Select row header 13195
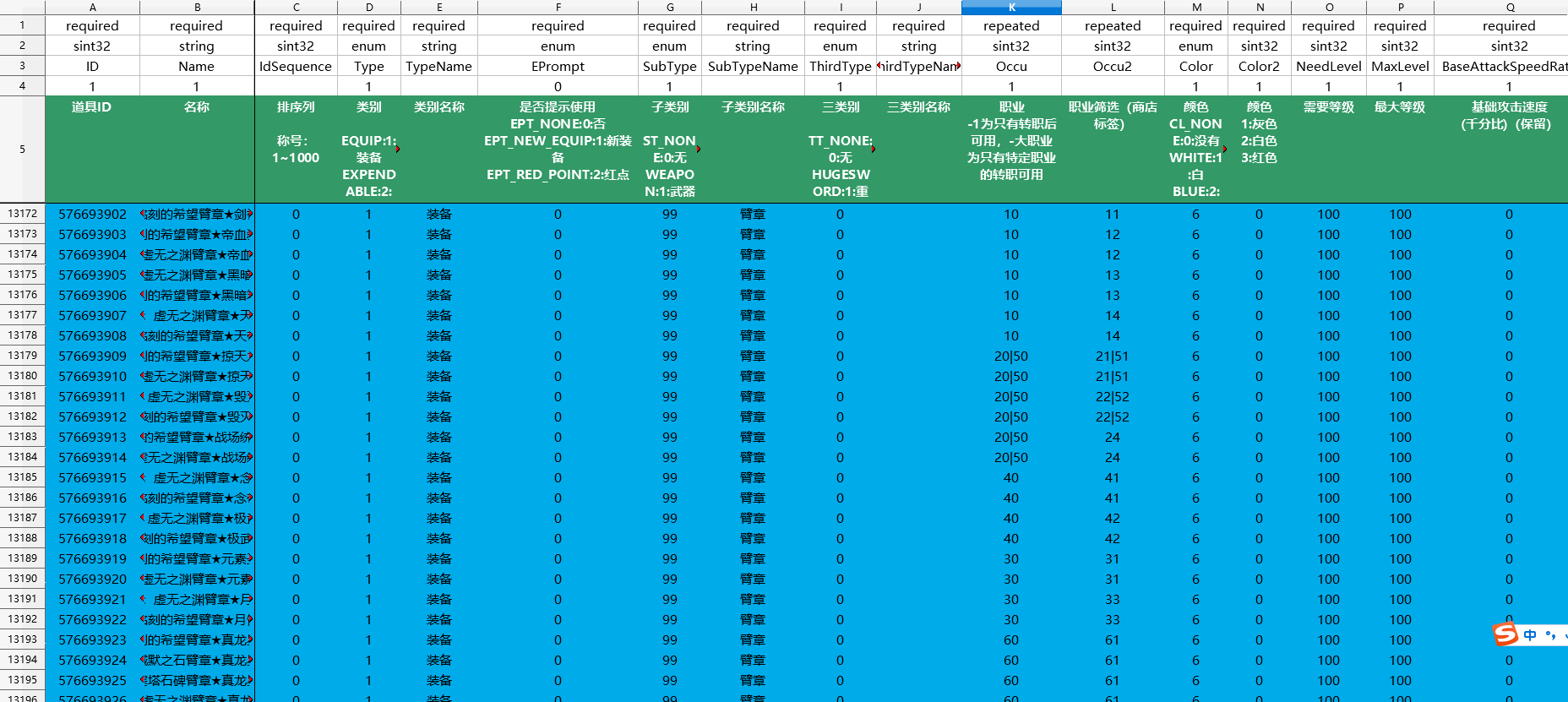The width and height of the screenshot is (1568, 702). (22, 680)
